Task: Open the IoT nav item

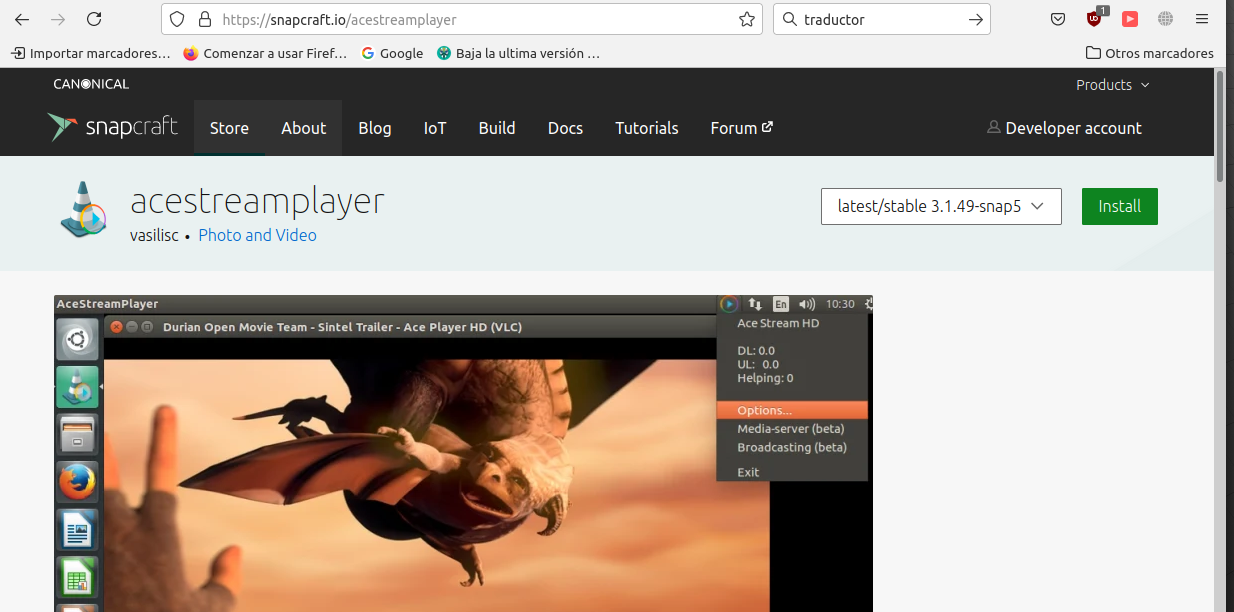Action: coord(435,128)
